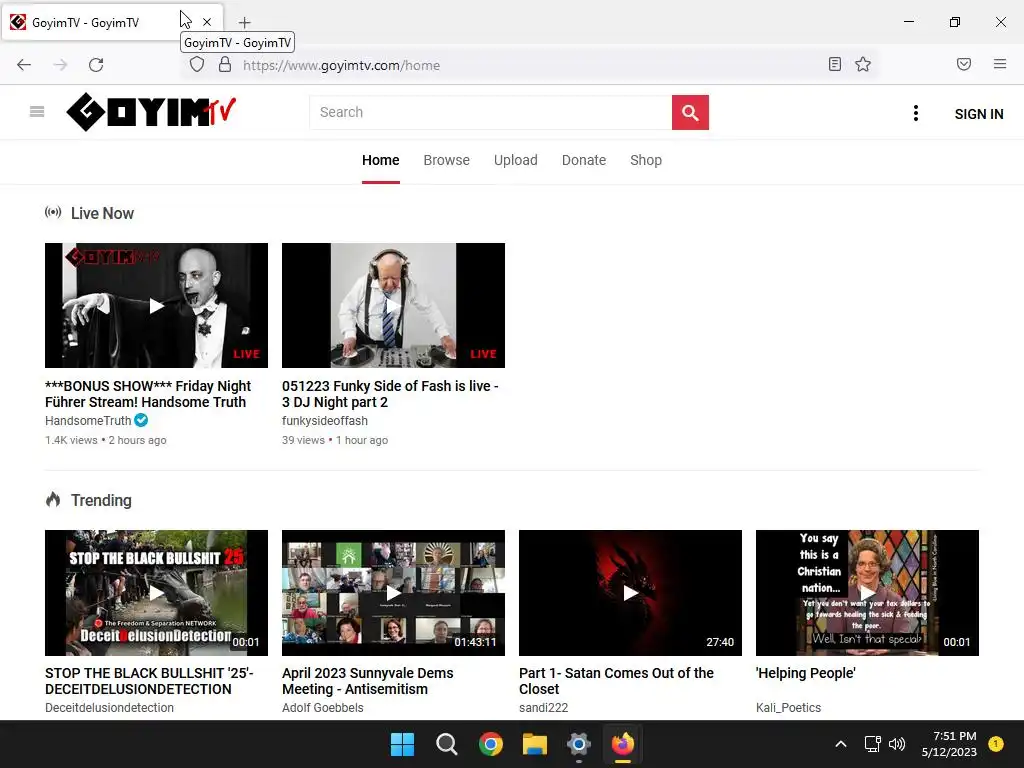This screenshot has height=768, width=1024.
Task: Open the Upload tab
Action: [x=516, y=160]
